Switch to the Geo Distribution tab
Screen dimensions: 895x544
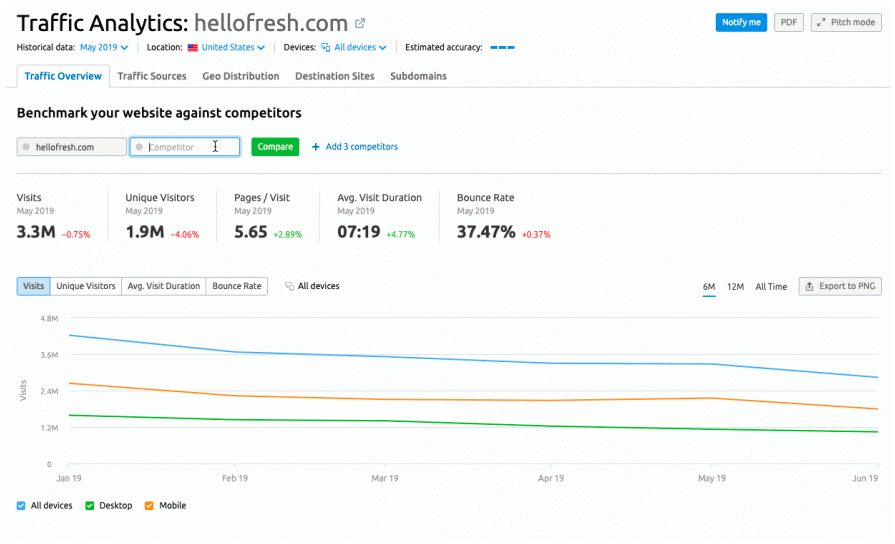tap(240, 76)
